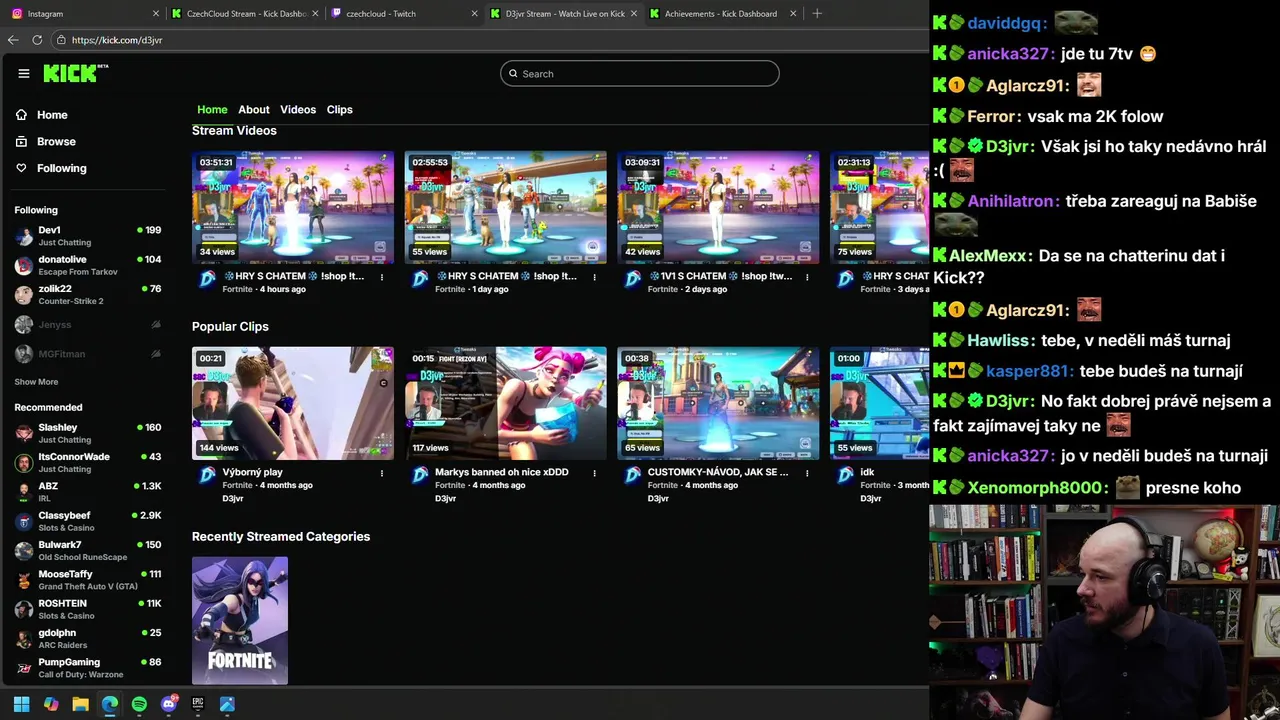Open options for video streamed 2 days ago

point(807,277)
